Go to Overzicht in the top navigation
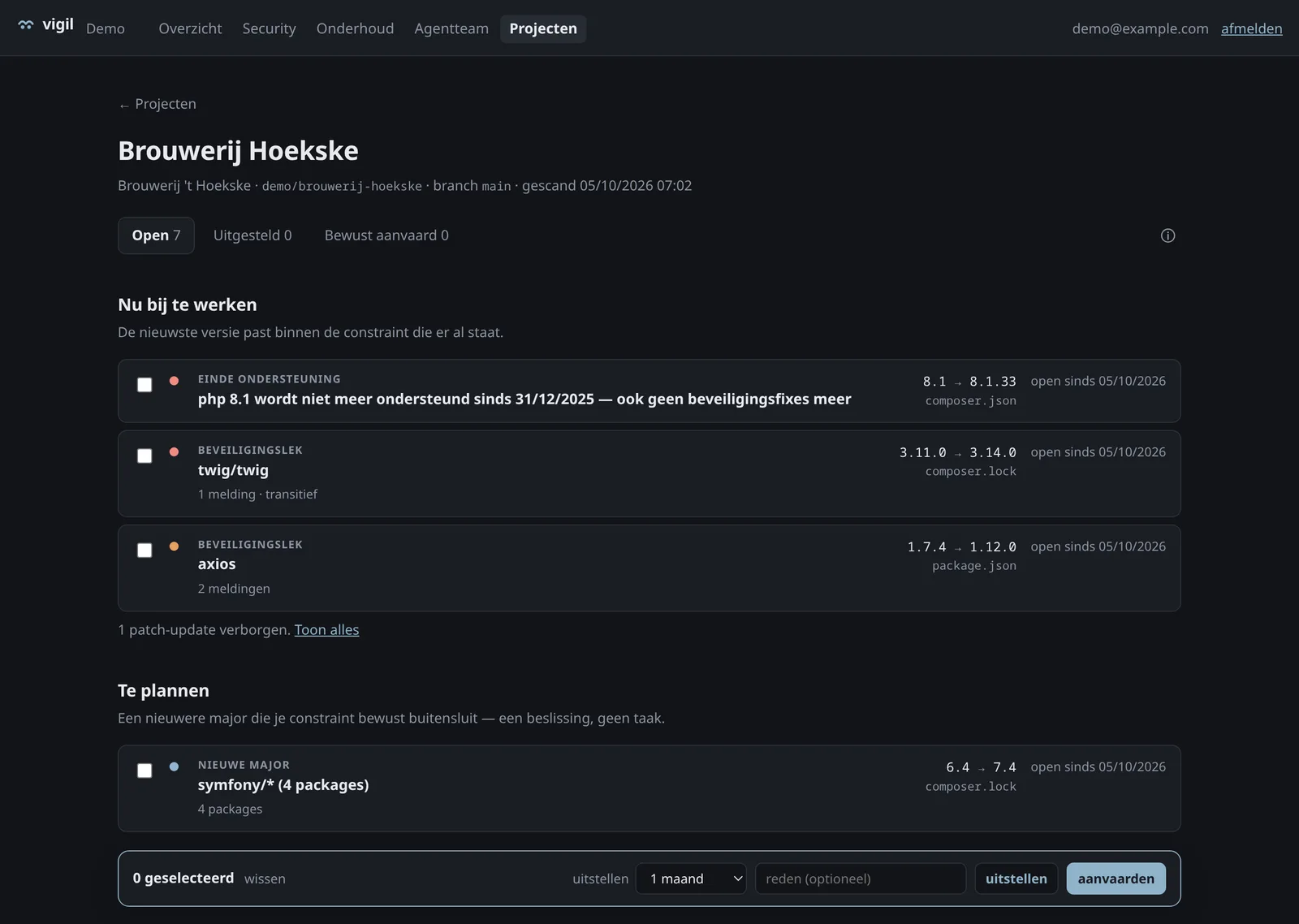This screenshot has height=924, width=1299. (x=190, y=28)
